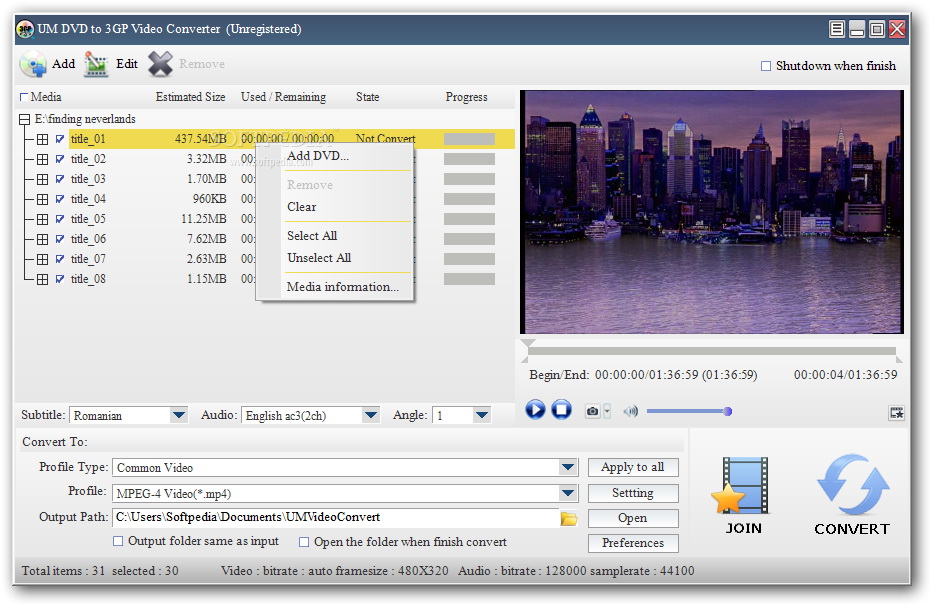Image resolution: width=932 pixels, height=606 pixels.
Task: Uncheck title_02 checkbox
Action: (x=60, y=159)
